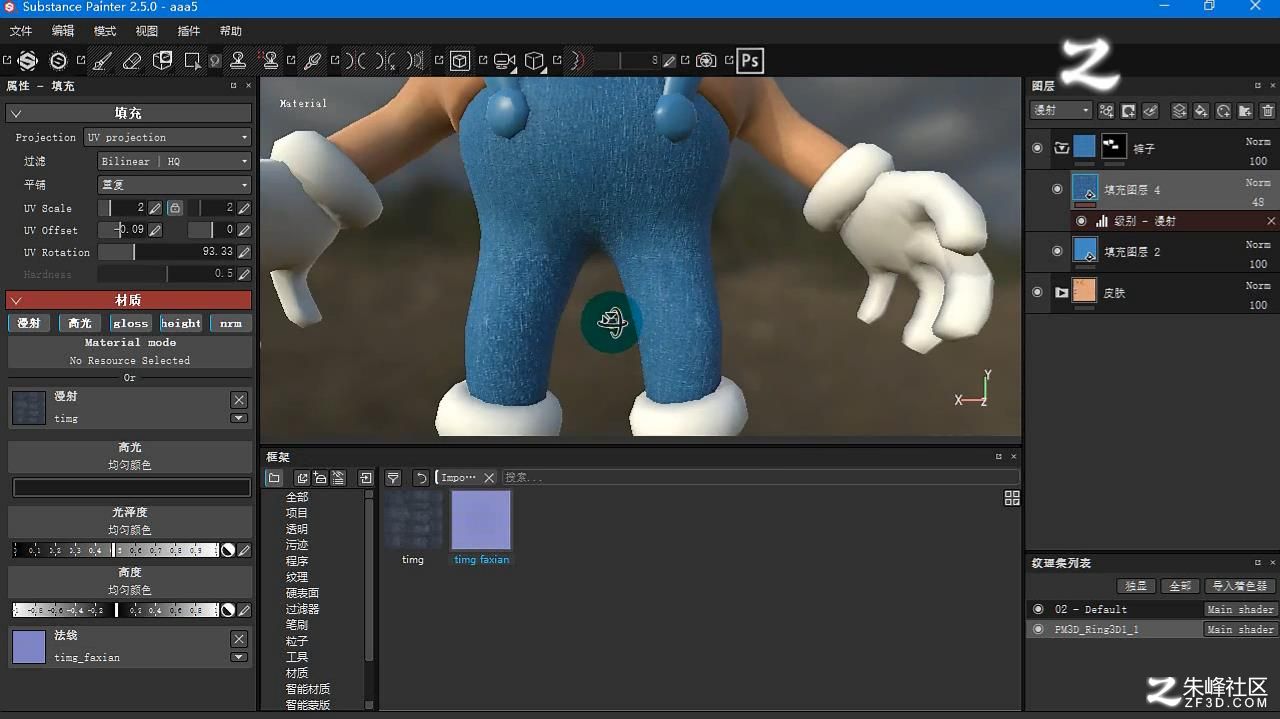Click the 高光 color bar
Screen dimensions: 1280x719
pos(131,488)
